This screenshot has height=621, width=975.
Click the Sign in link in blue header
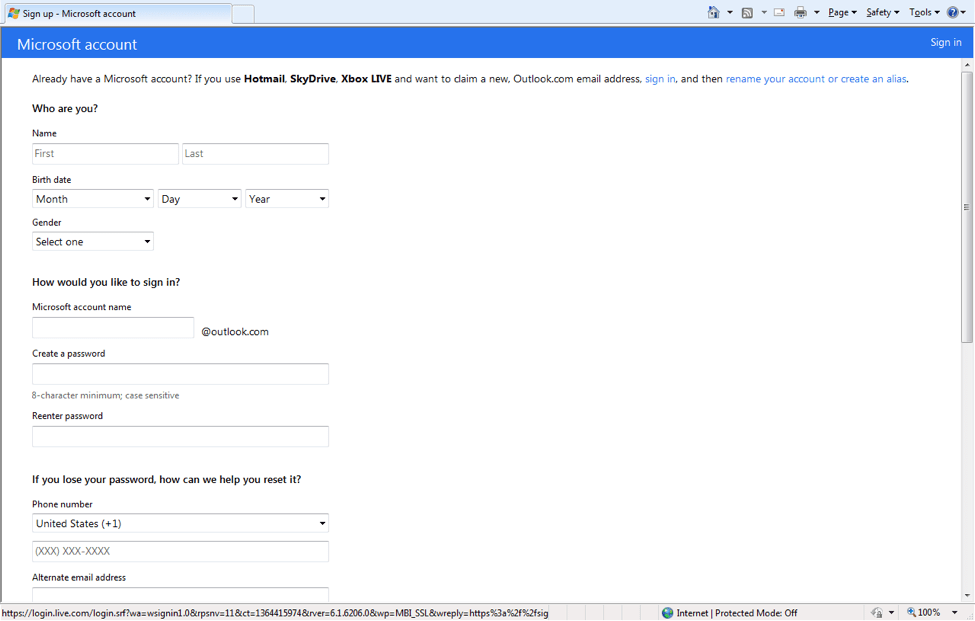point(946,42)
